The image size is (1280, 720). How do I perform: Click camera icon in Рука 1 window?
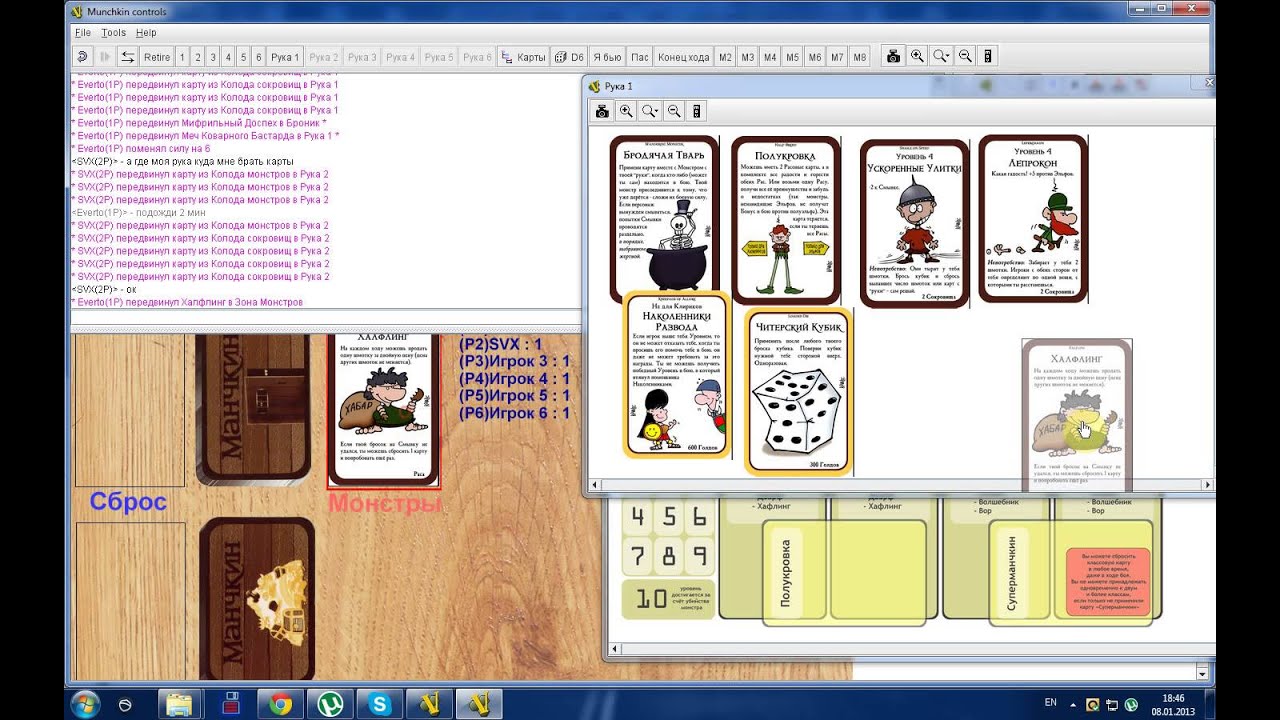603,111
